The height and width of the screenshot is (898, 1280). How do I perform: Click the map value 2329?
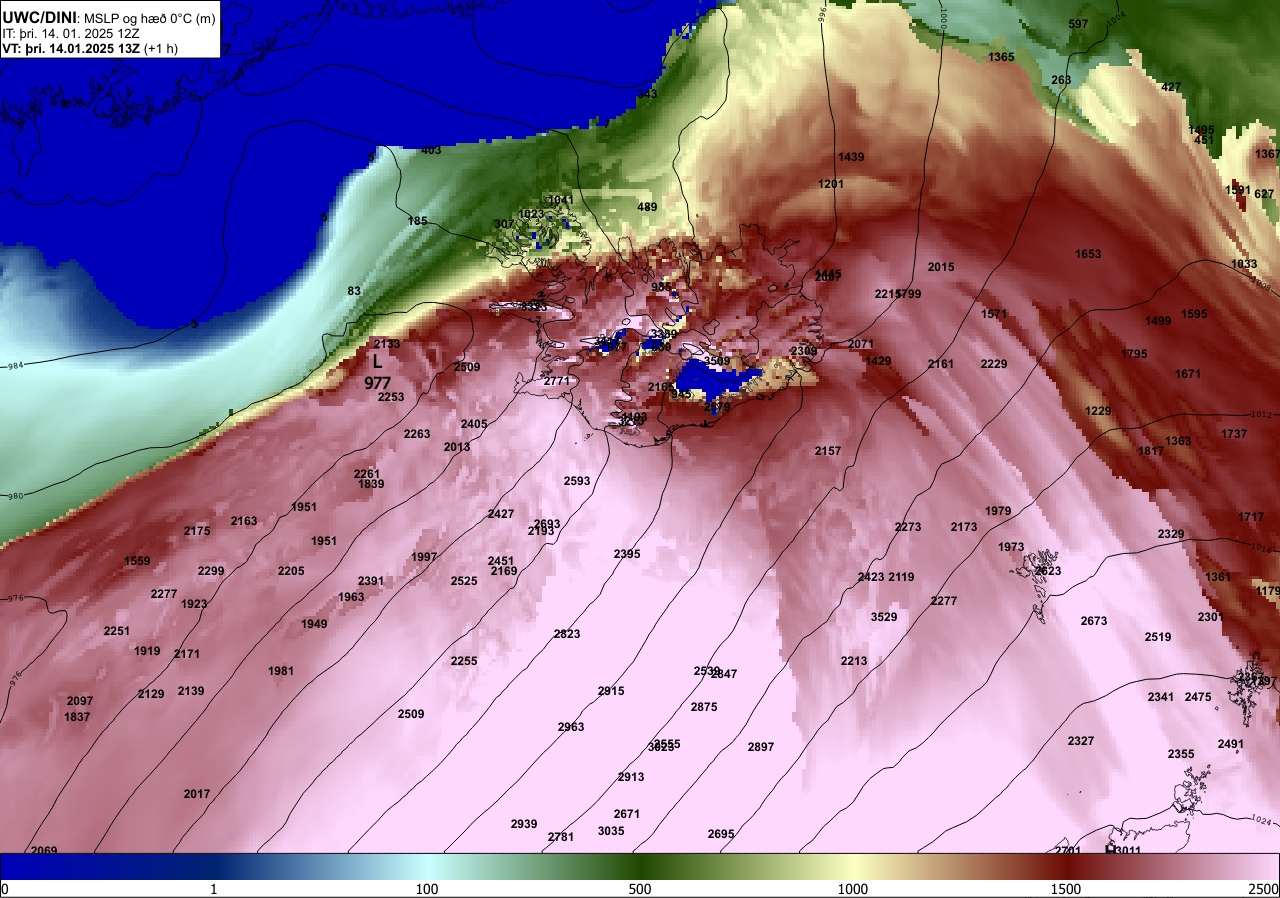tap(1171, 534)
